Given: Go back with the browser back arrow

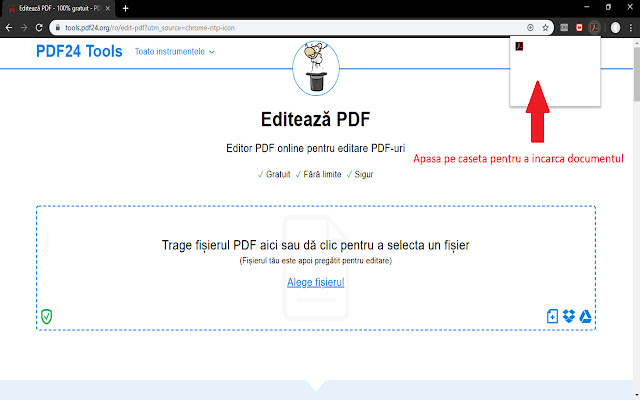Looking at the screenshot, I should point(9,28).
